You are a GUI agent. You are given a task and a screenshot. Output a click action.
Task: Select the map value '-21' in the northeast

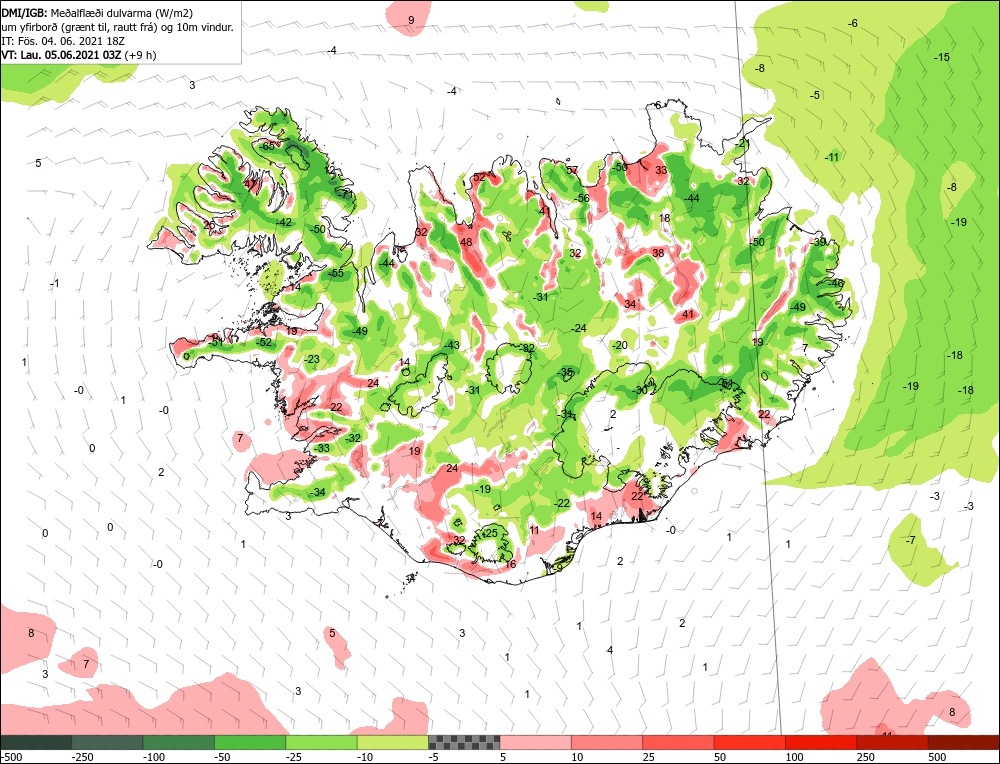point(742,144)
